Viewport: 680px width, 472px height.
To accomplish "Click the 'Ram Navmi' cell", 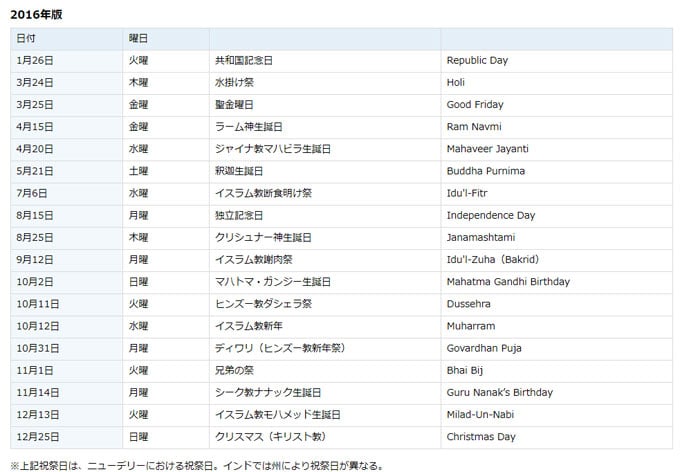I will pyautogui.click(x=557, y=127).
